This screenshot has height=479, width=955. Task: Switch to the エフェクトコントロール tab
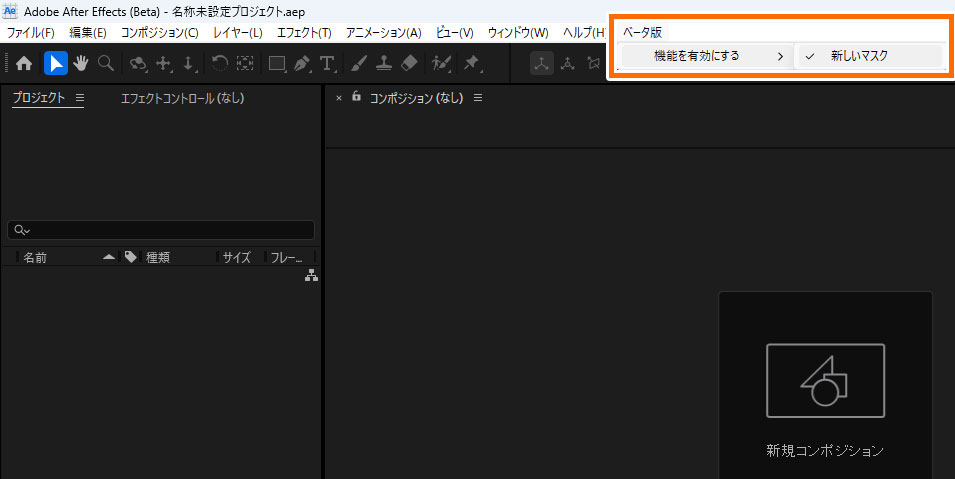tap(182, 98)
